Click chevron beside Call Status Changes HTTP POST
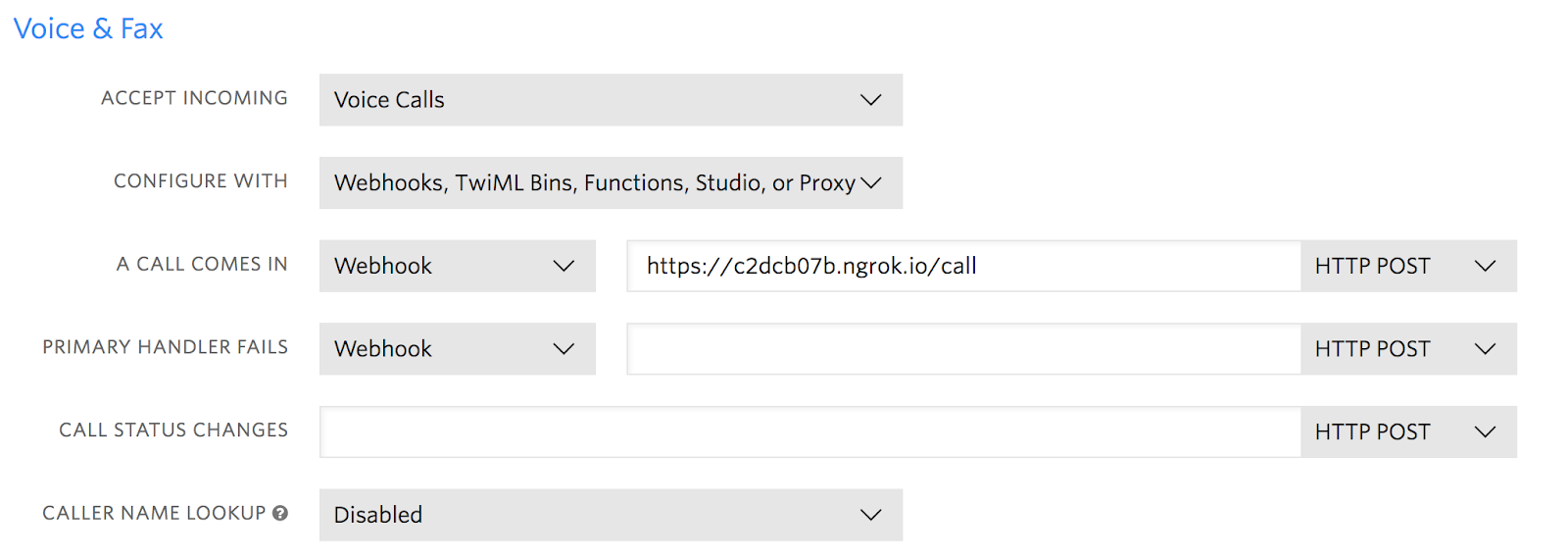 click(x=1486, y=432)
